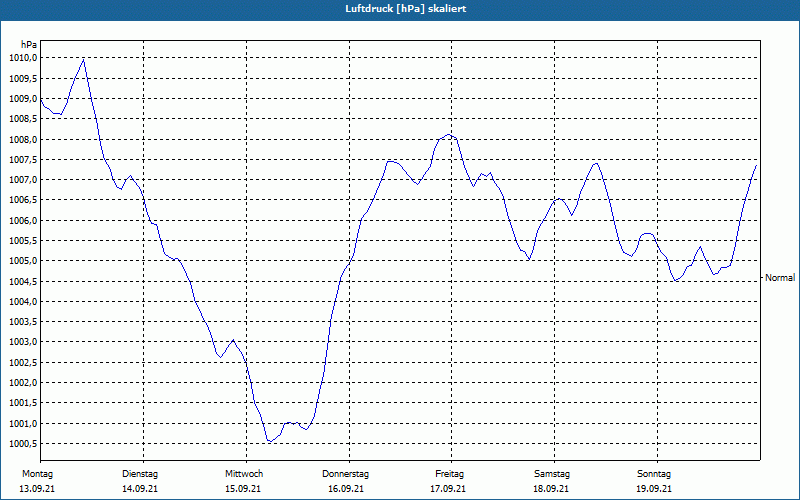Click the 1001,5 axis value
Viewport: 800px width, 500px height.
pos(23,403)
